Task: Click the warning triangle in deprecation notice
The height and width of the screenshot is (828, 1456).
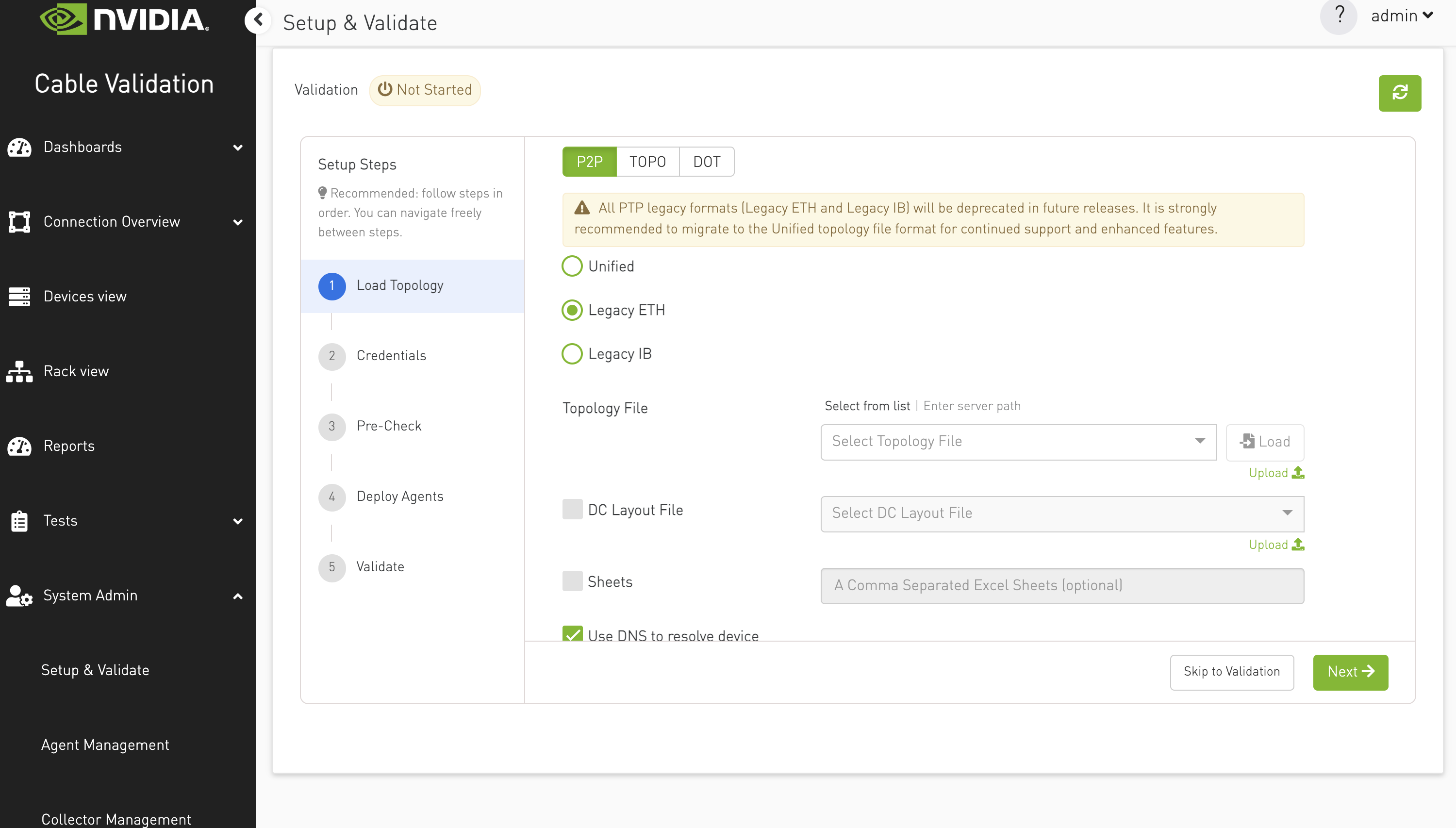Action: pyautogui.click(x=581, y=208)
